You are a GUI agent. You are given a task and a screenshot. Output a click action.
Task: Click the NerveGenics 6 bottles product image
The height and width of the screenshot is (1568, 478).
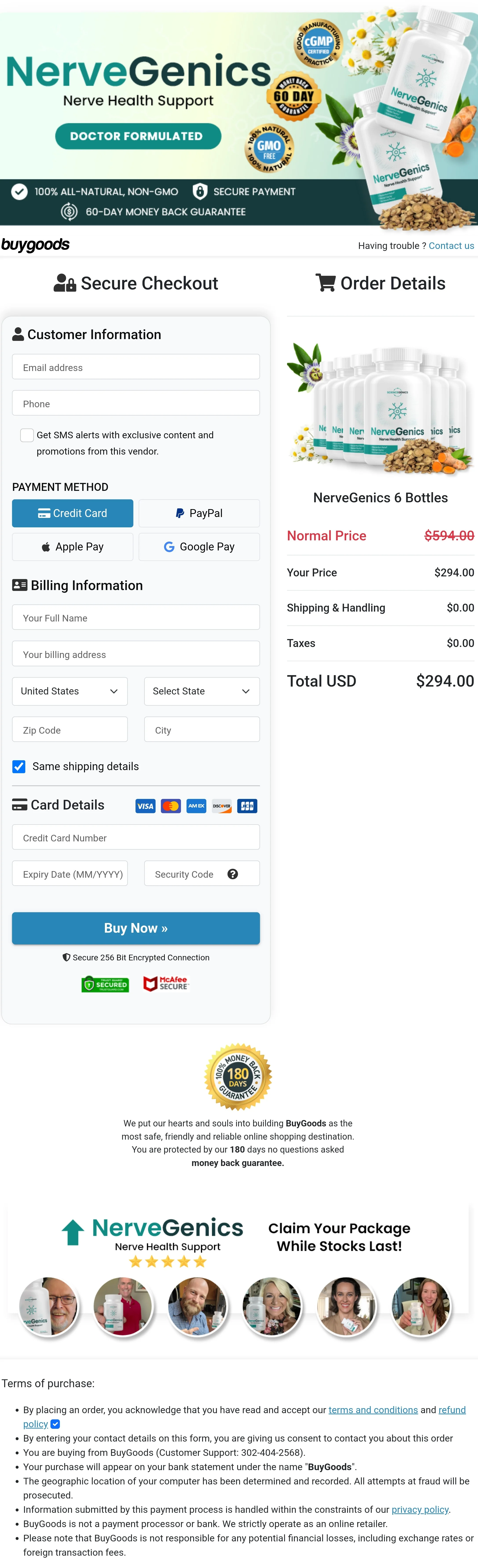(381, 409)
